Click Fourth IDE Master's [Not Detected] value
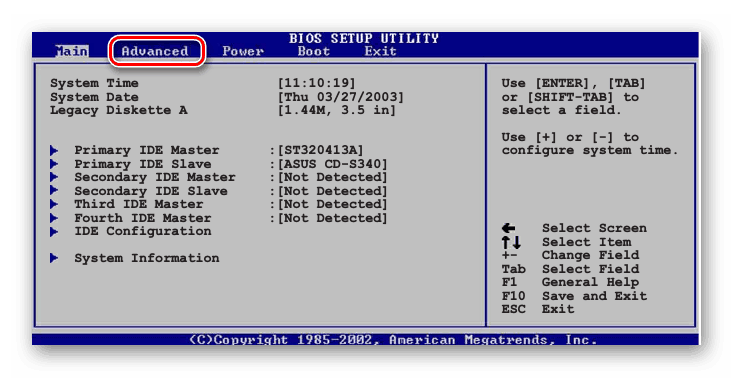 click(x=333, y=218)
